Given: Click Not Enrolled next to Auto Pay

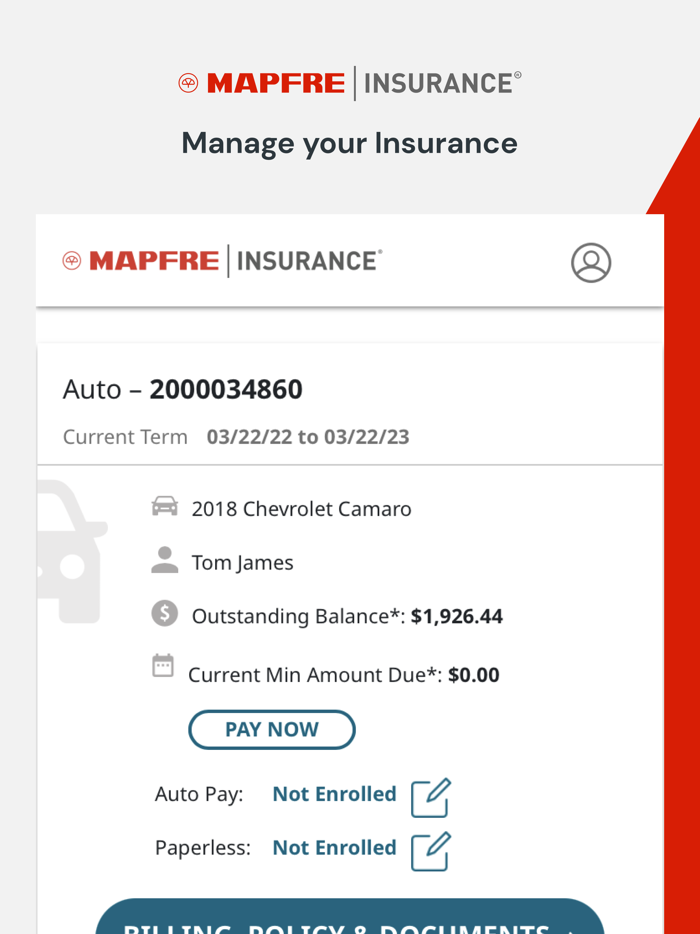Looking at the screenshot, I should [x=334, y=793].
